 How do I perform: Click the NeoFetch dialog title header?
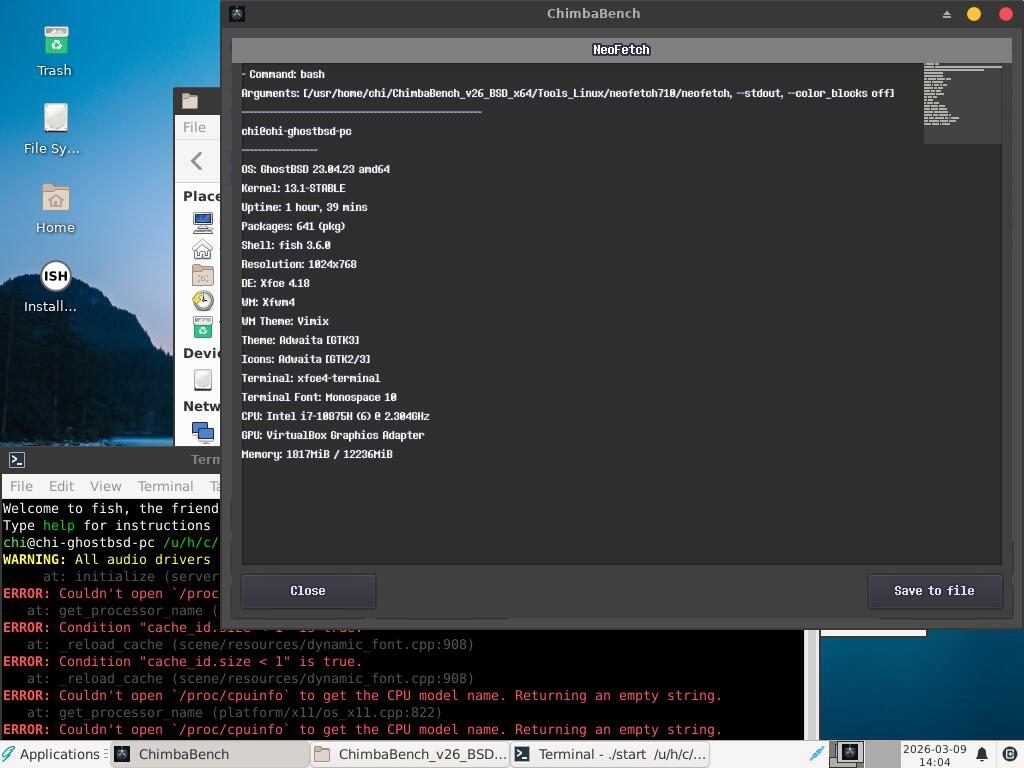621,50
